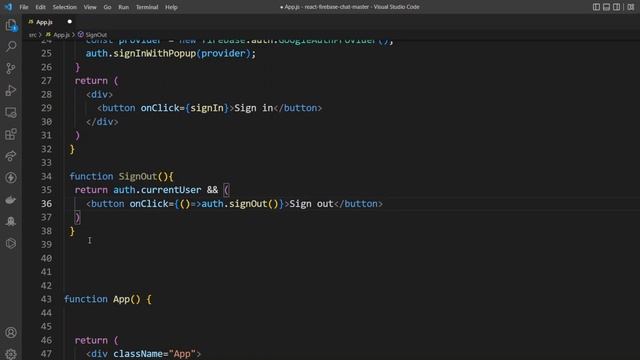
Task: Click the unsaved dot on App.js tab
Action: pos(69,22)
